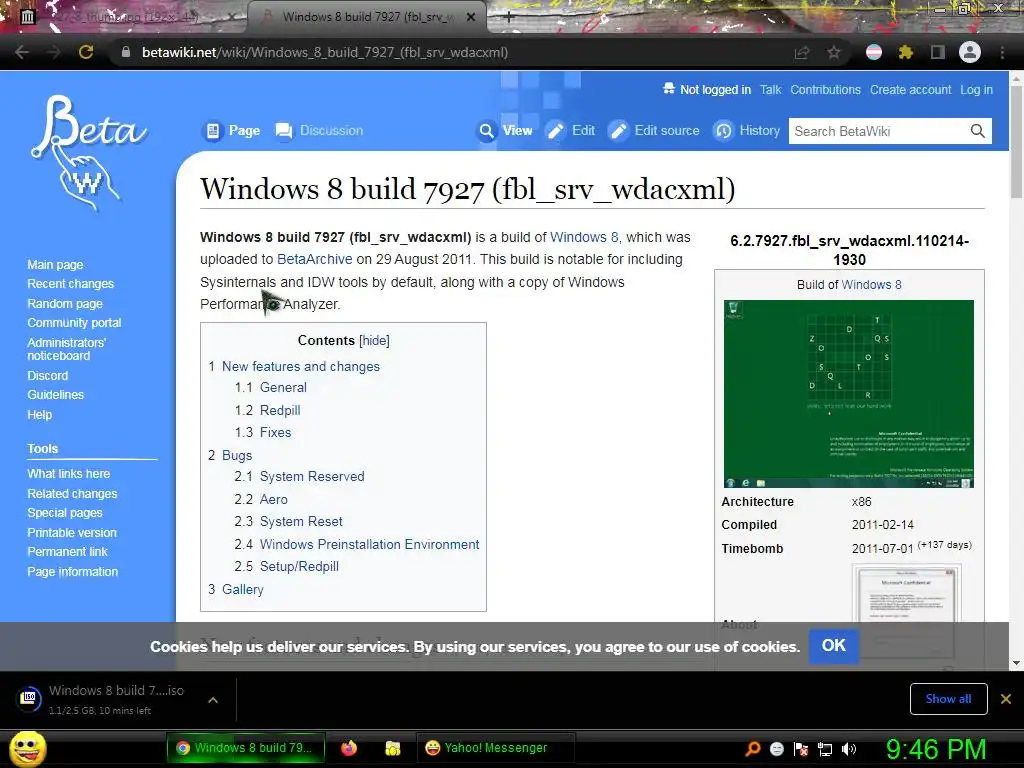
Task: Open Printable version
Action: [x=72, y=533]
